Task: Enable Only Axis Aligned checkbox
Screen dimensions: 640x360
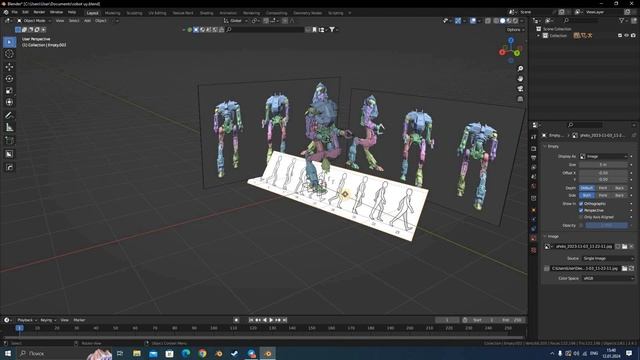Action: pos(581,217)
